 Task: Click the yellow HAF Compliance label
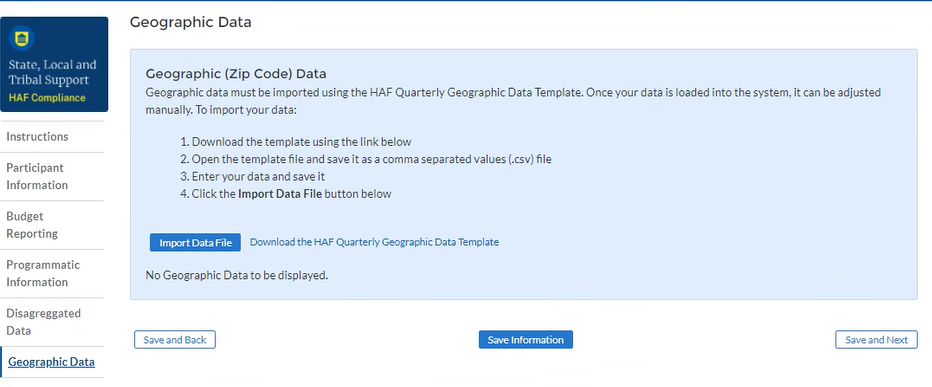point(47,98)
